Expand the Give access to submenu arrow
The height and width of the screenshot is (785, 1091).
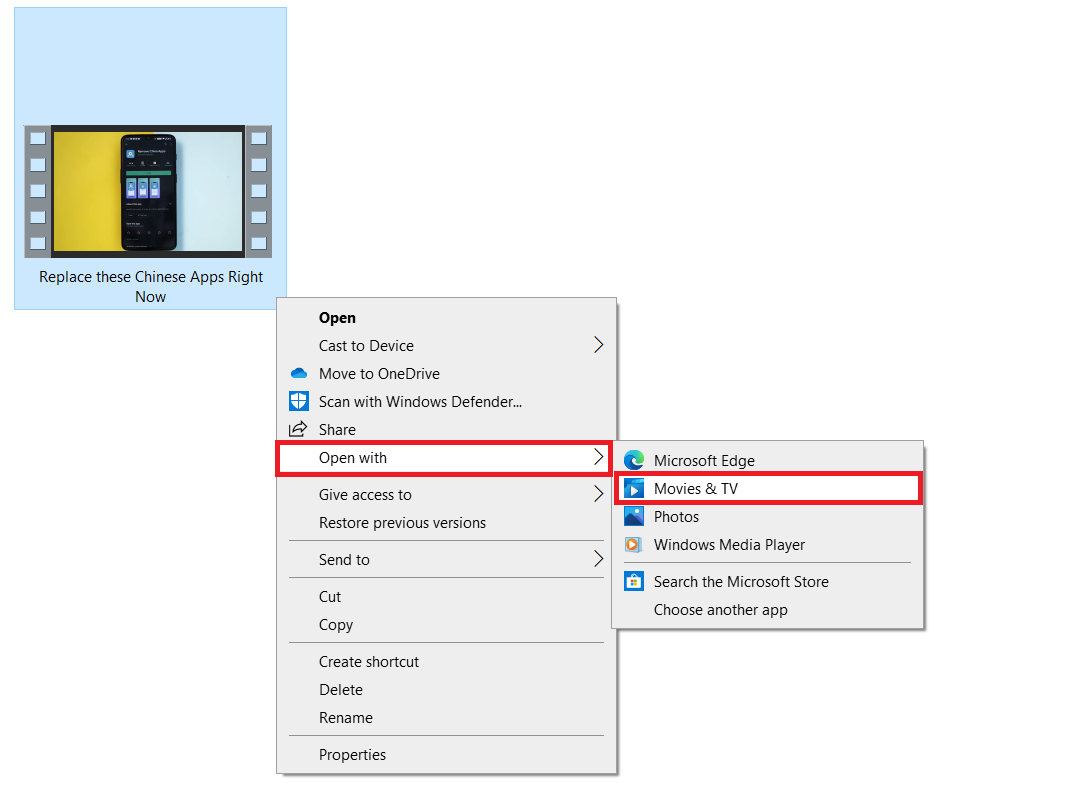[598, 494]
